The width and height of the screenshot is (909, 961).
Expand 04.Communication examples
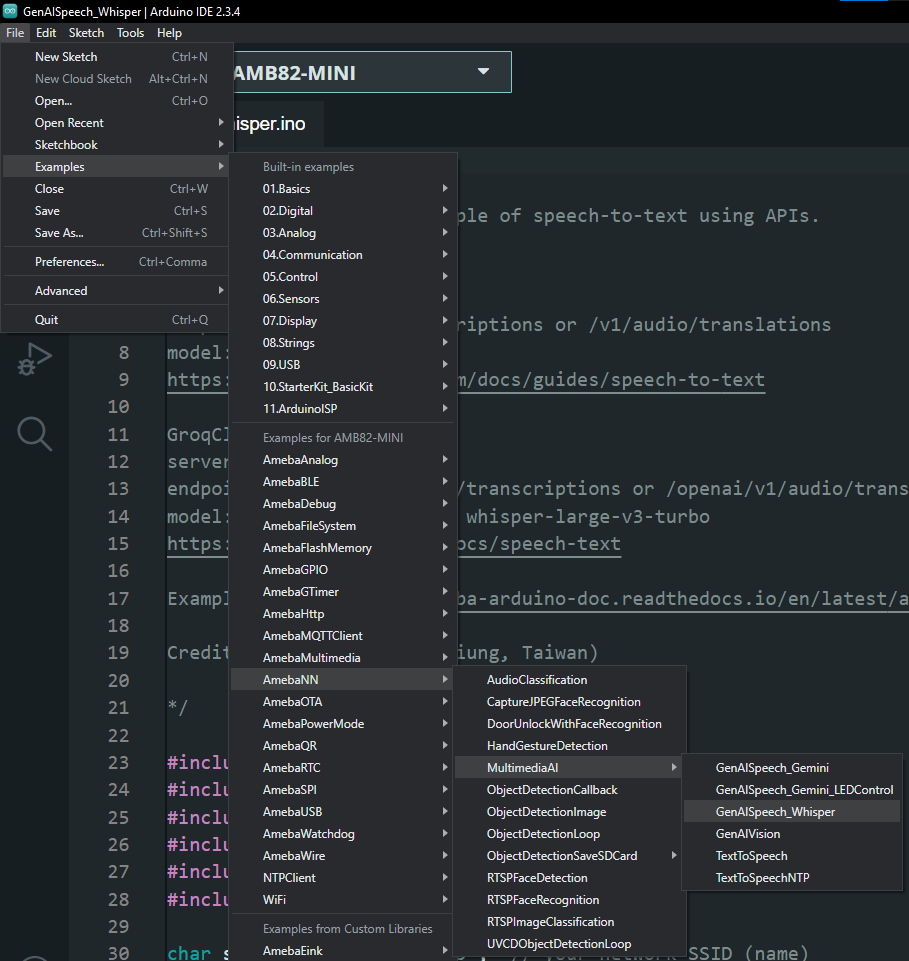pos(343,255)
